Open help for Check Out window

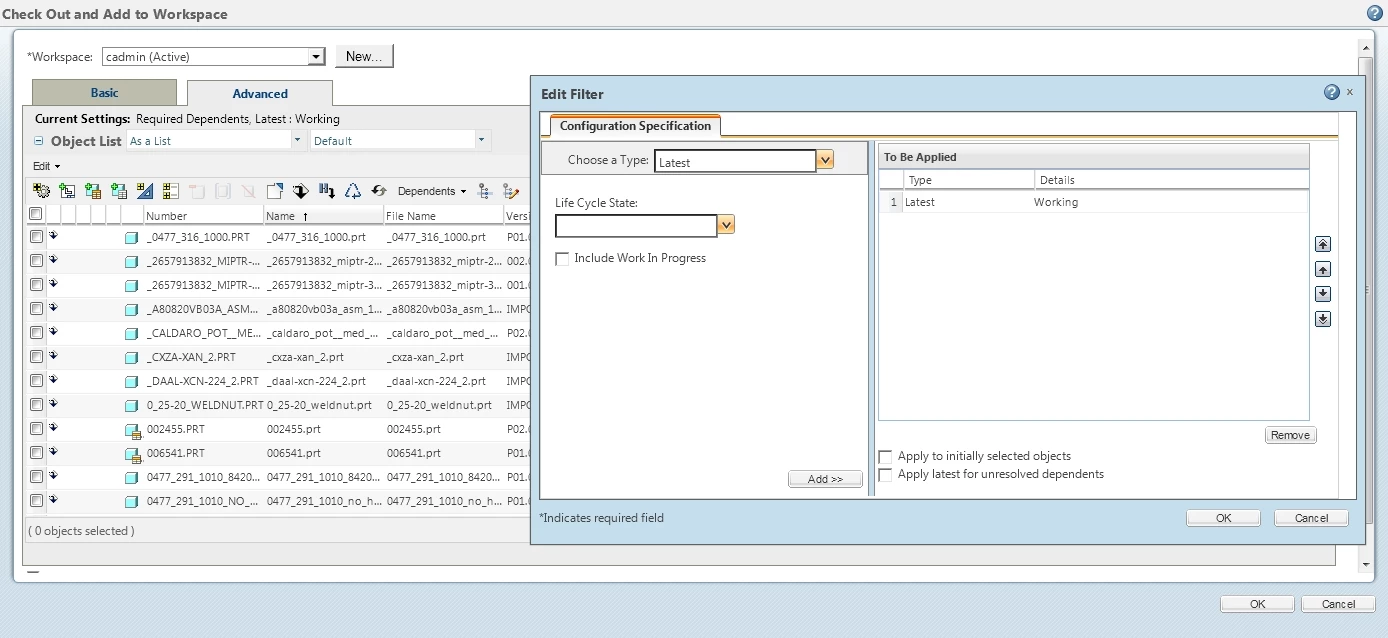1375,13
